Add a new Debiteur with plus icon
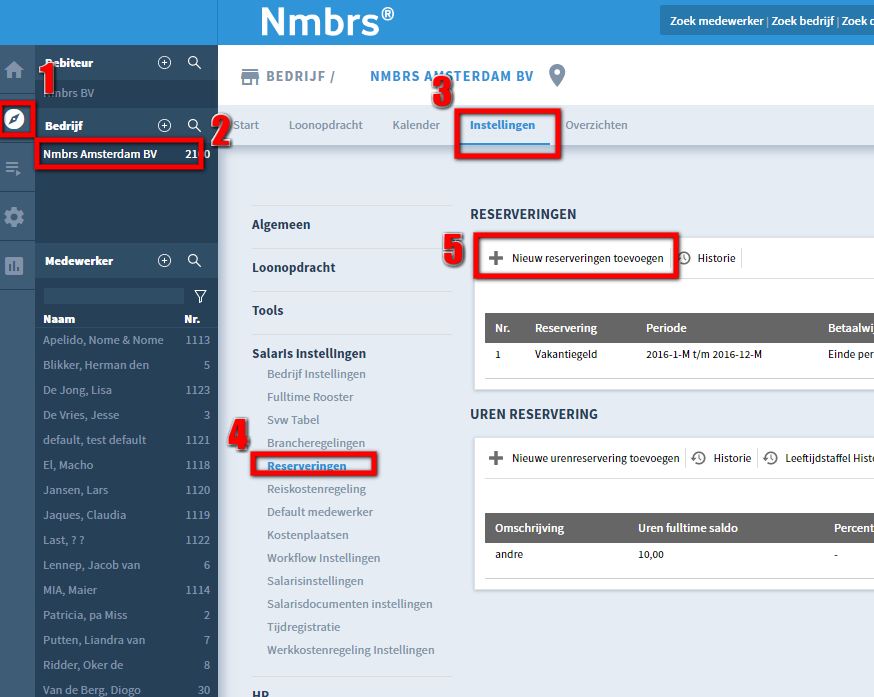Viewport: 874px width, 697px height. 164,62
